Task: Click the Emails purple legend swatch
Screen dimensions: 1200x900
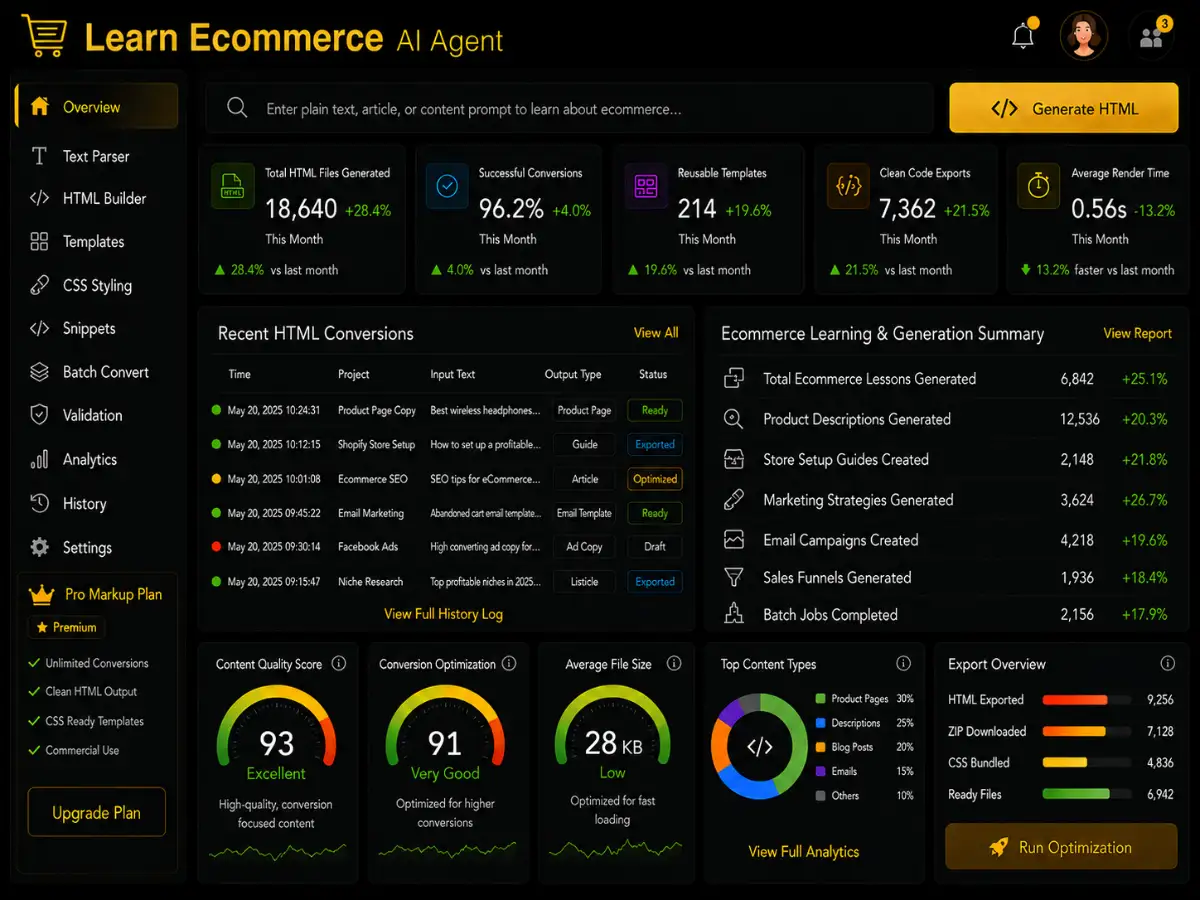Action: point(821,771)
